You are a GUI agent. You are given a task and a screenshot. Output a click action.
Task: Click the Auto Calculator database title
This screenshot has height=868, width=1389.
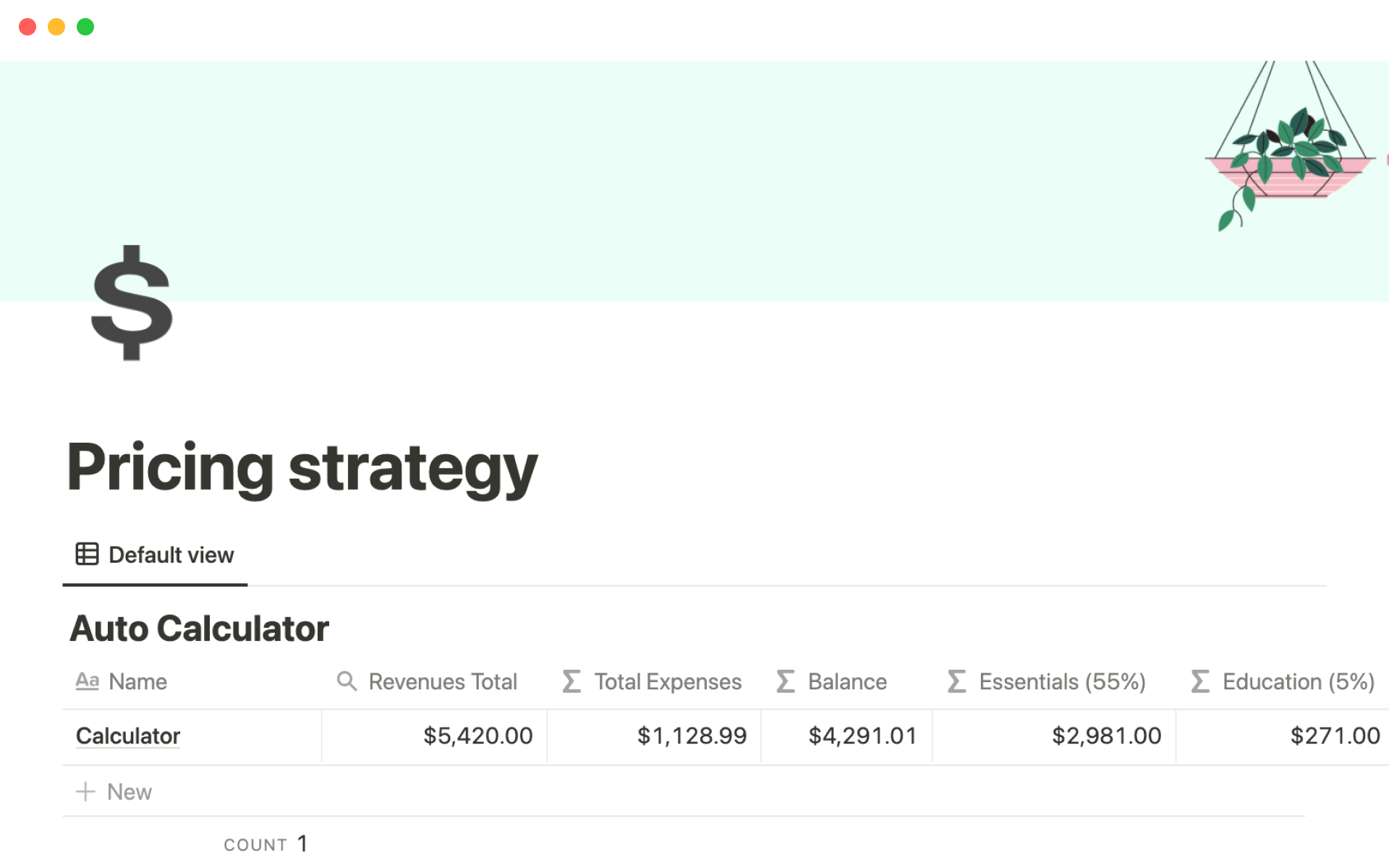click(199, 628)
